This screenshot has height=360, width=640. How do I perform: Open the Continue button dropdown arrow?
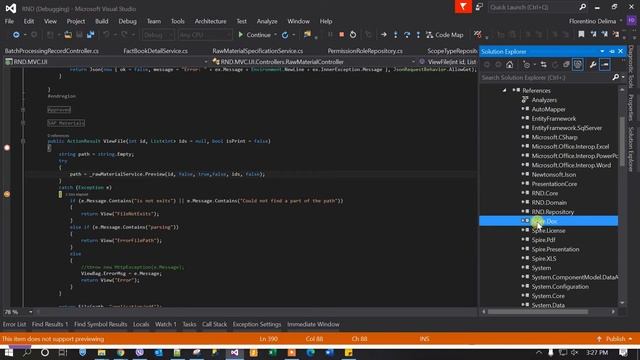click(276, 35)
